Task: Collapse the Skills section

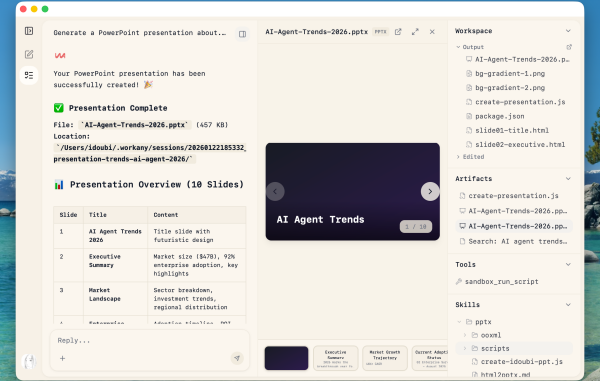Action: (568, 304)
